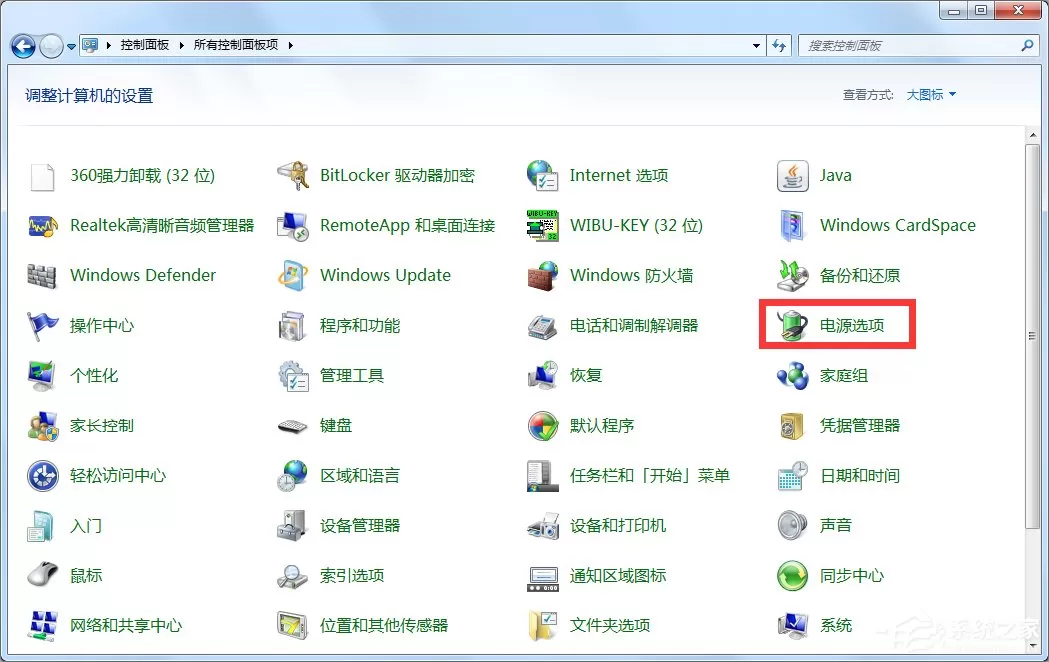1049x662 pixels.
Task: Click the Internet 选项 globe icon
Action: [543, 176]
